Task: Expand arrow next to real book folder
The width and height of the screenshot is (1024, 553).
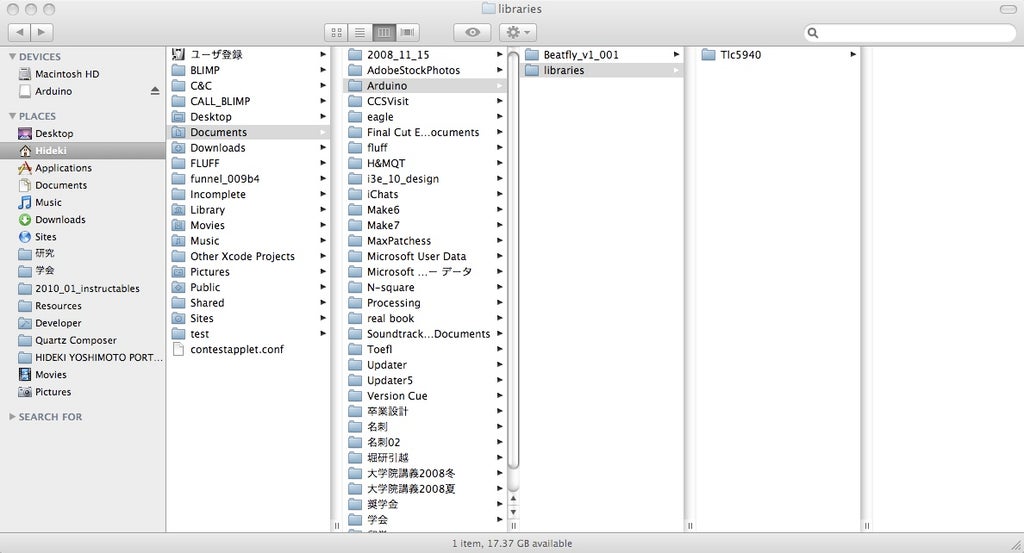Action: [500, 318]
